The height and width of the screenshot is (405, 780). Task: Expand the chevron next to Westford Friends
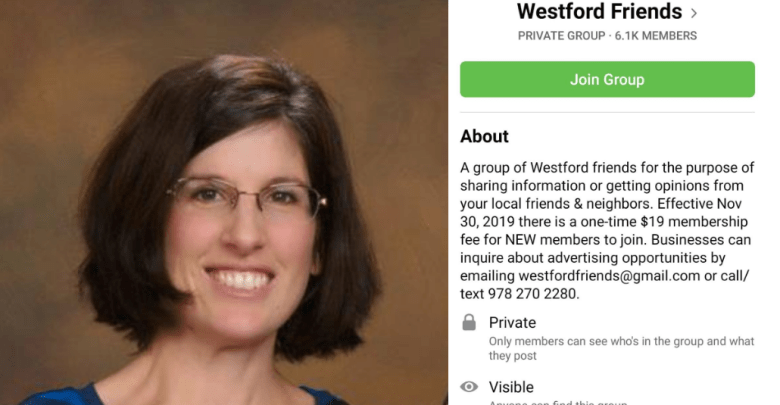tap(694, 13)
